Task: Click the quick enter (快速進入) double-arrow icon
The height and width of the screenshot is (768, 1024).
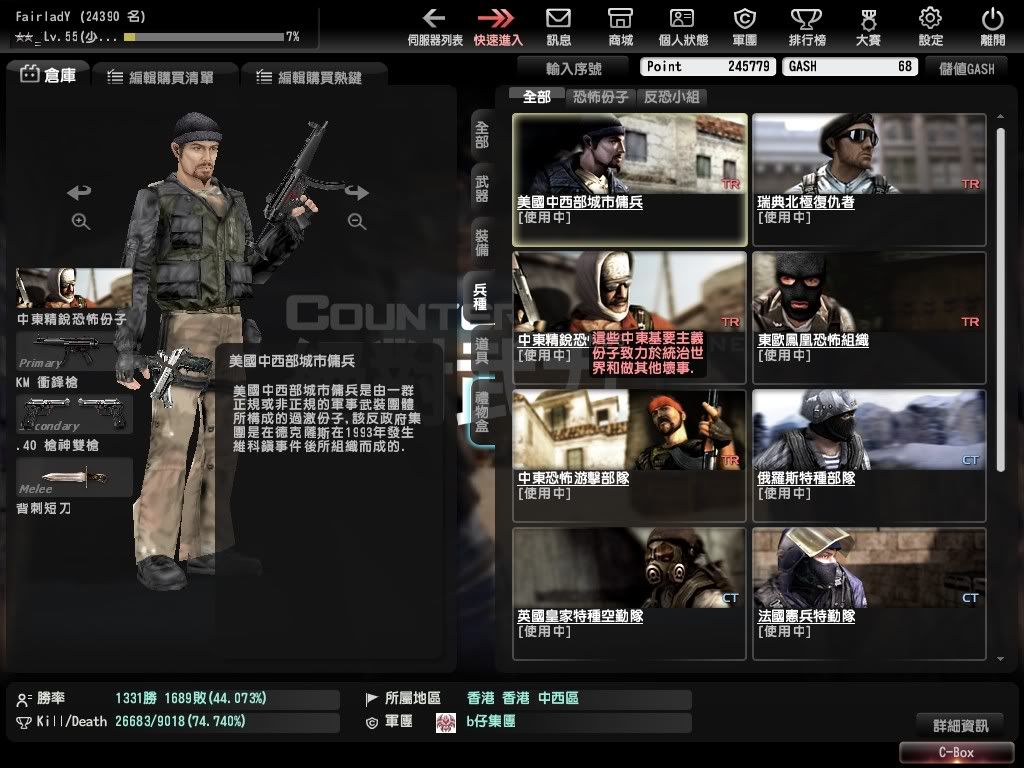Action: coord(496,18)
